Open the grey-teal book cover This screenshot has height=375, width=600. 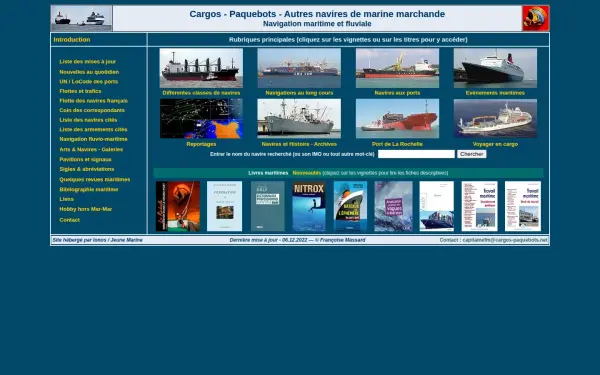click(268, 206)
